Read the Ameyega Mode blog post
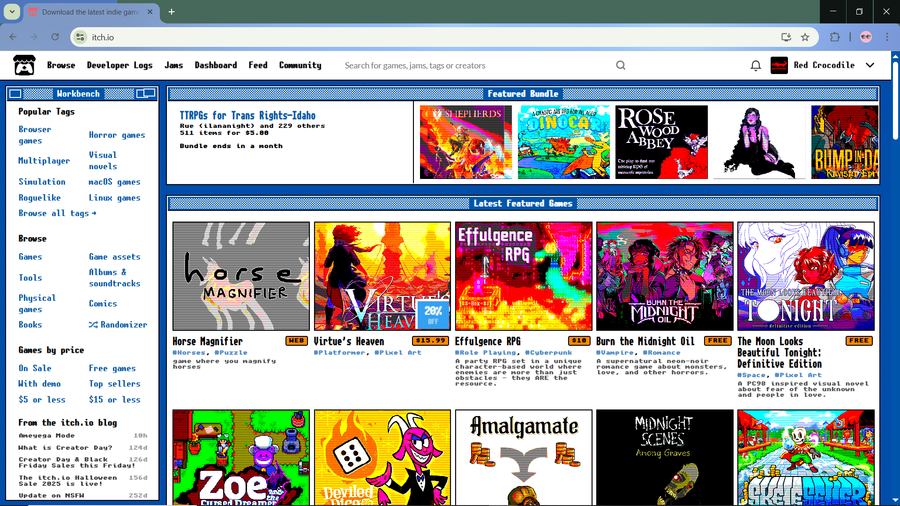 (x=46, y=435)
